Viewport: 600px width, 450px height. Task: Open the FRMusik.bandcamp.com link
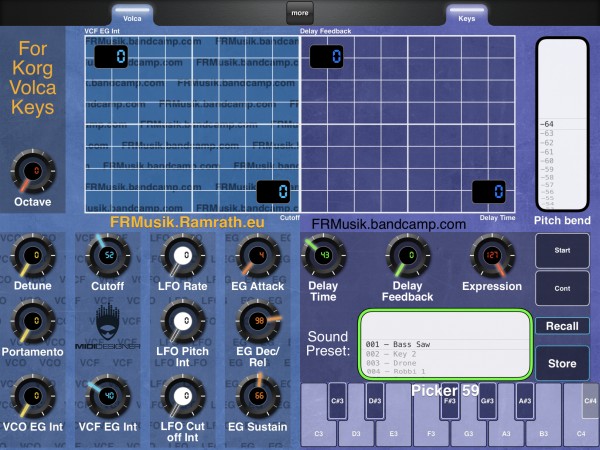[389, 224]
